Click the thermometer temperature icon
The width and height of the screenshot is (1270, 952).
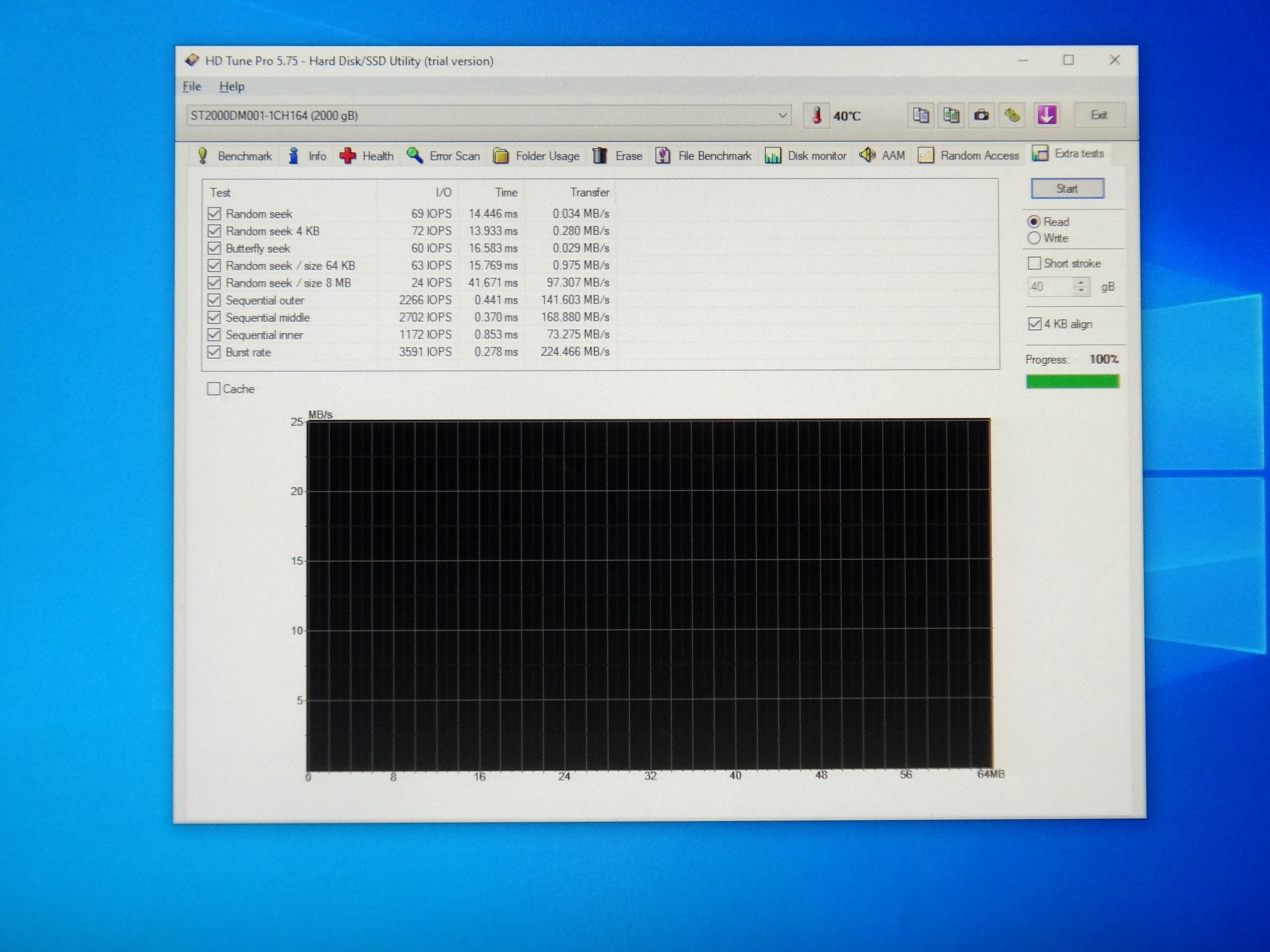[x=816, y=116]
